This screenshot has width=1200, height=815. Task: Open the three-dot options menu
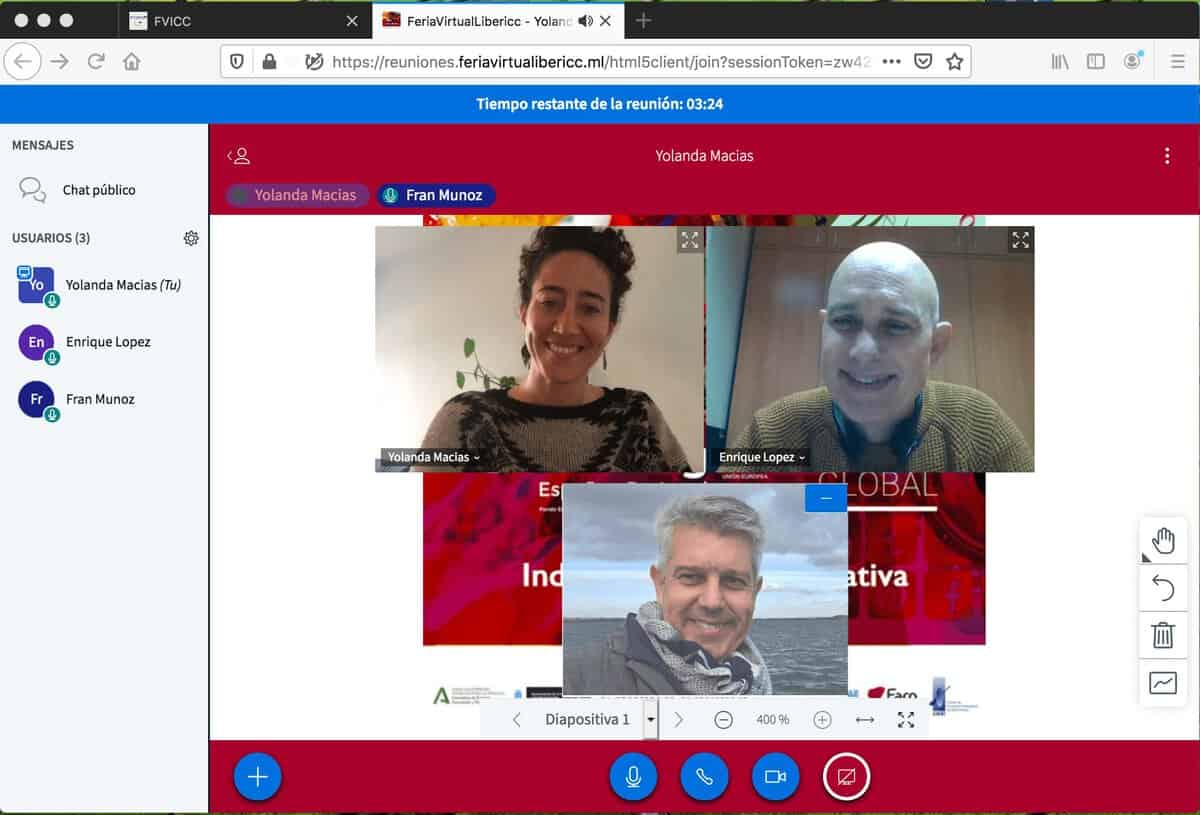tap(1167, 155)
